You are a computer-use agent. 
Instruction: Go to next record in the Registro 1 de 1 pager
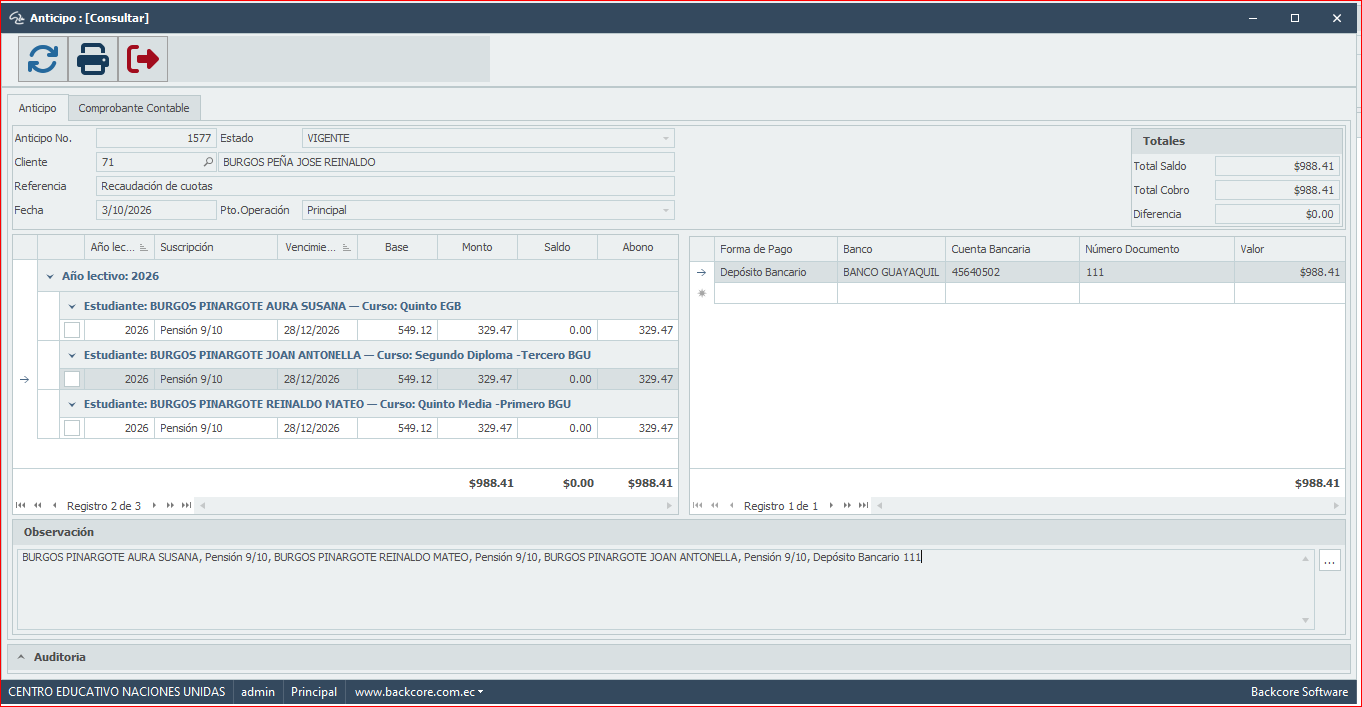pyautogui.click(x=831, y=506)
